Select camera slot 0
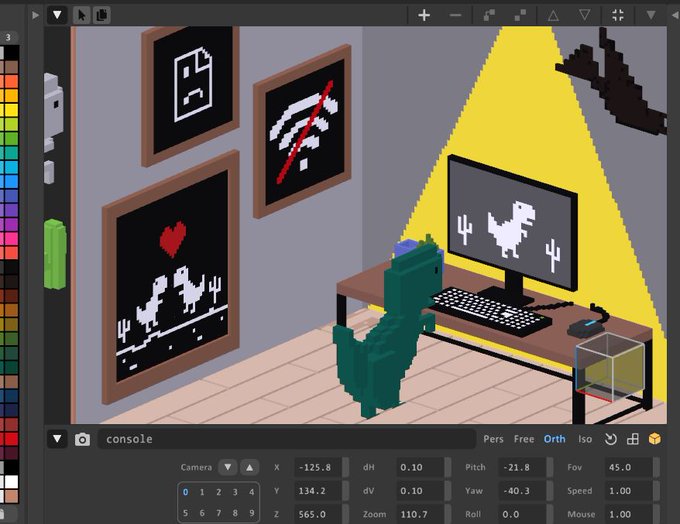This screenshot has width=680, height=524. [x=186, y=492]
